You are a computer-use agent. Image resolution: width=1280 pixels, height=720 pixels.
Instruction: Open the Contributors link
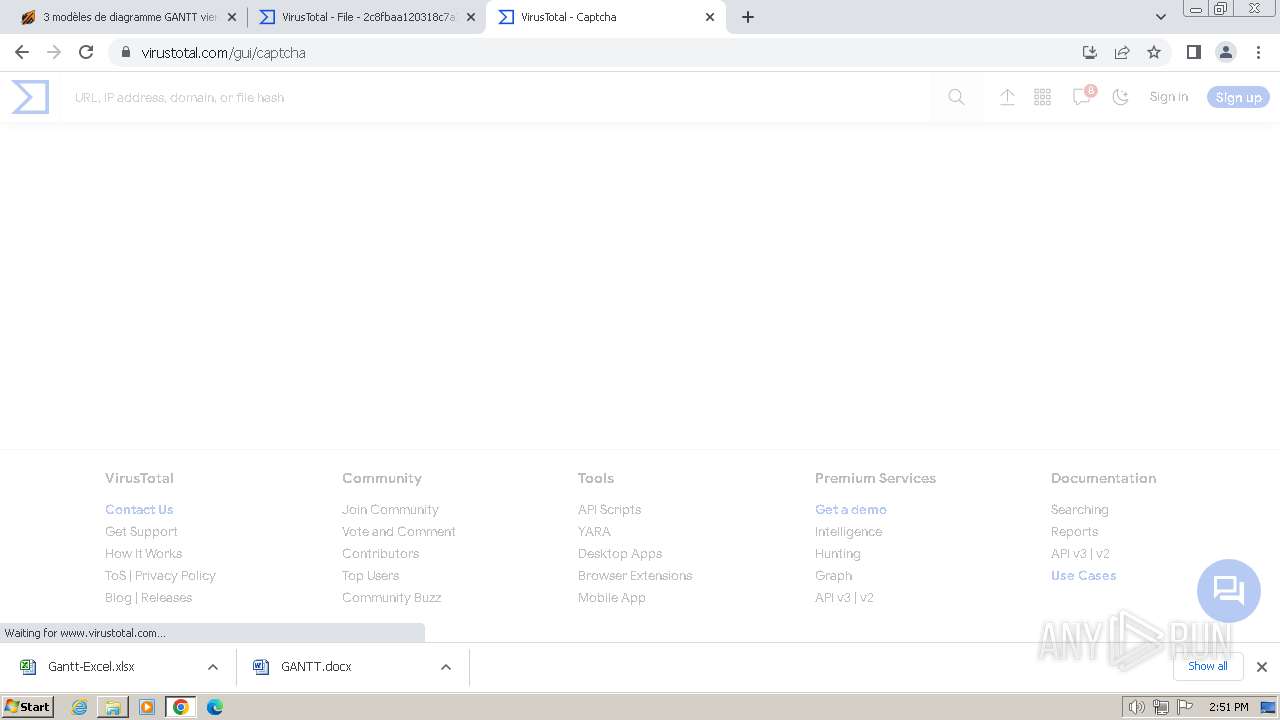(380, 553)
